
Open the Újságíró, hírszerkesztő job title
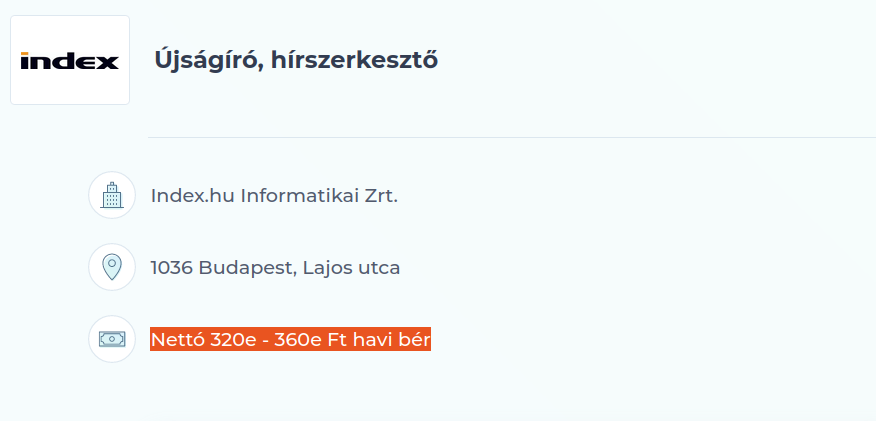pyautogui.click(x=296, y=60)
